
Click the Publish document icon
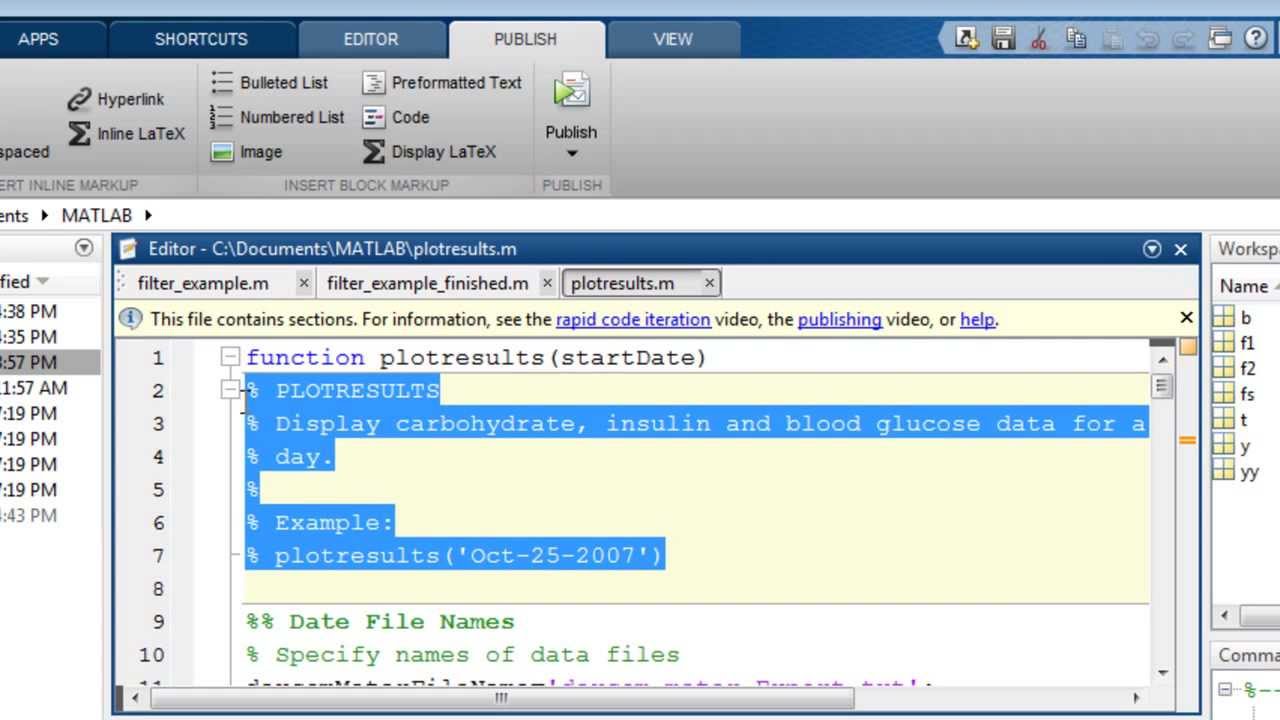click(571, 90)
